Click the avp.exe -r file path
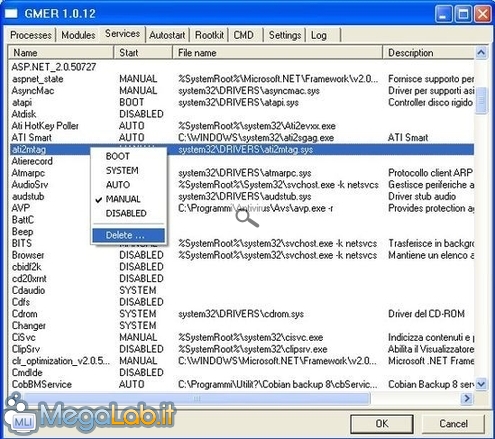The width and height of the screenshot is (495, 439). [256, 208]
